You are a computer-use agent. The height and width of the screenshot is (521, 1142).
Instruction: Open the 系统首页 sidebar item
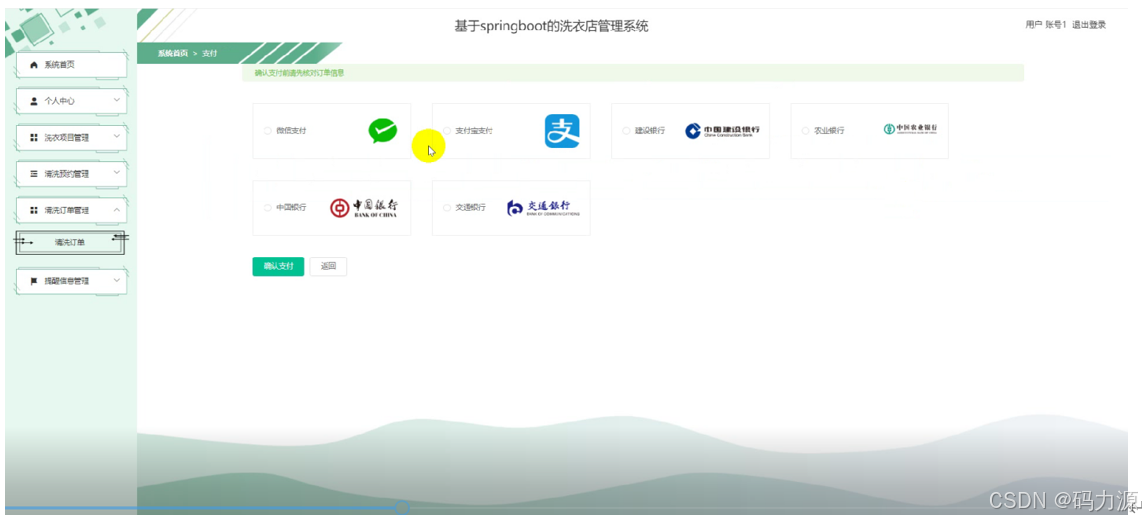(71, 65)
